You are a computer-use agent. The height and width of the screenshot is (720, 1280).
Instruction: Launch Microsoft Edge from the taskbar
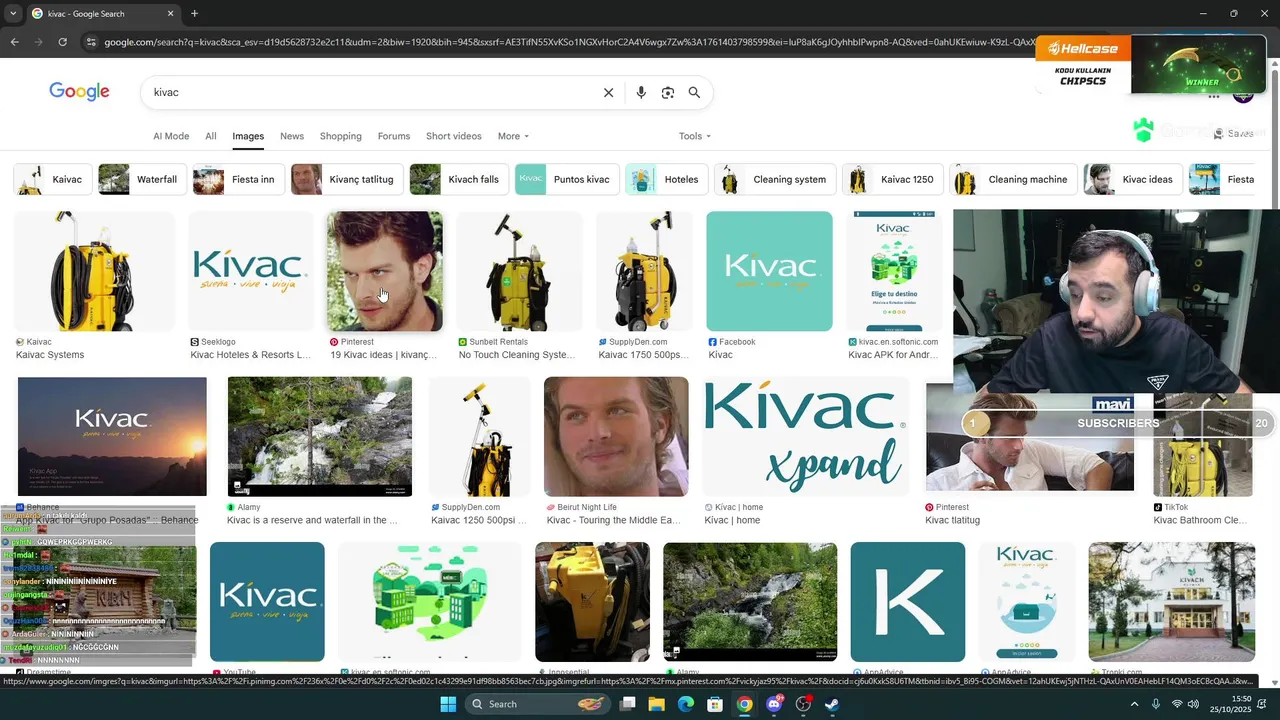(x=686, y=704)
